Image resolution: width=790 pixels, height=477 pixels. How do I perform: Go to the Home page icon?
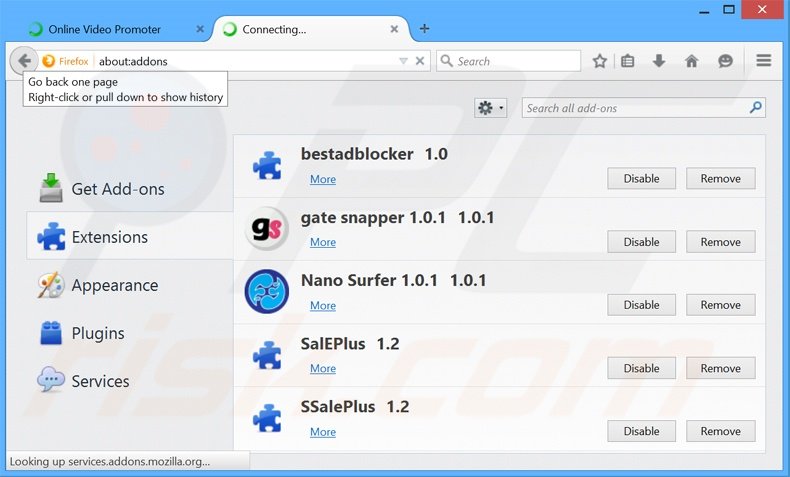(691, 61)
